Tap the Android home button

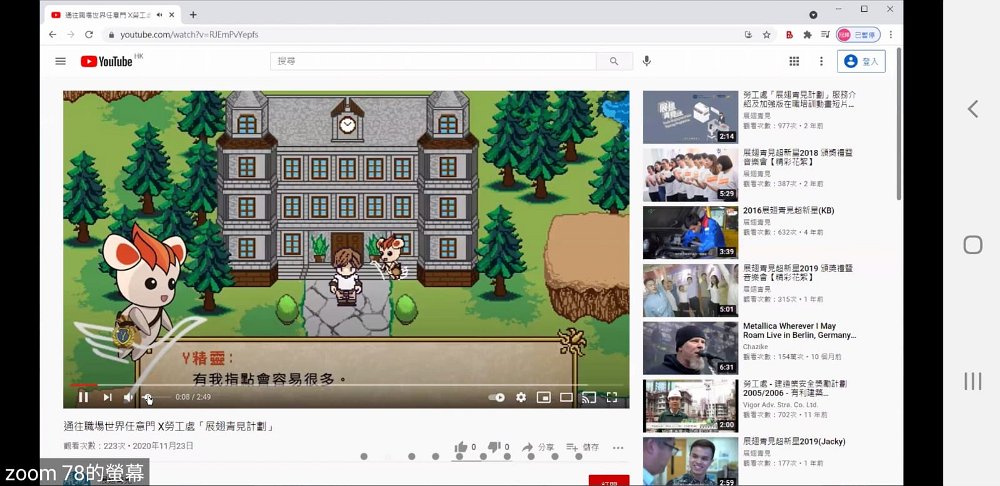(x=973, y=245)
